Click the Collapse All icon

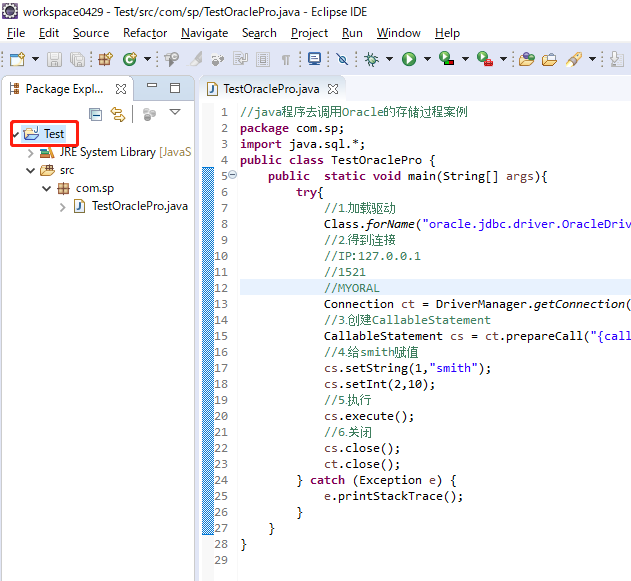point(95,115)
